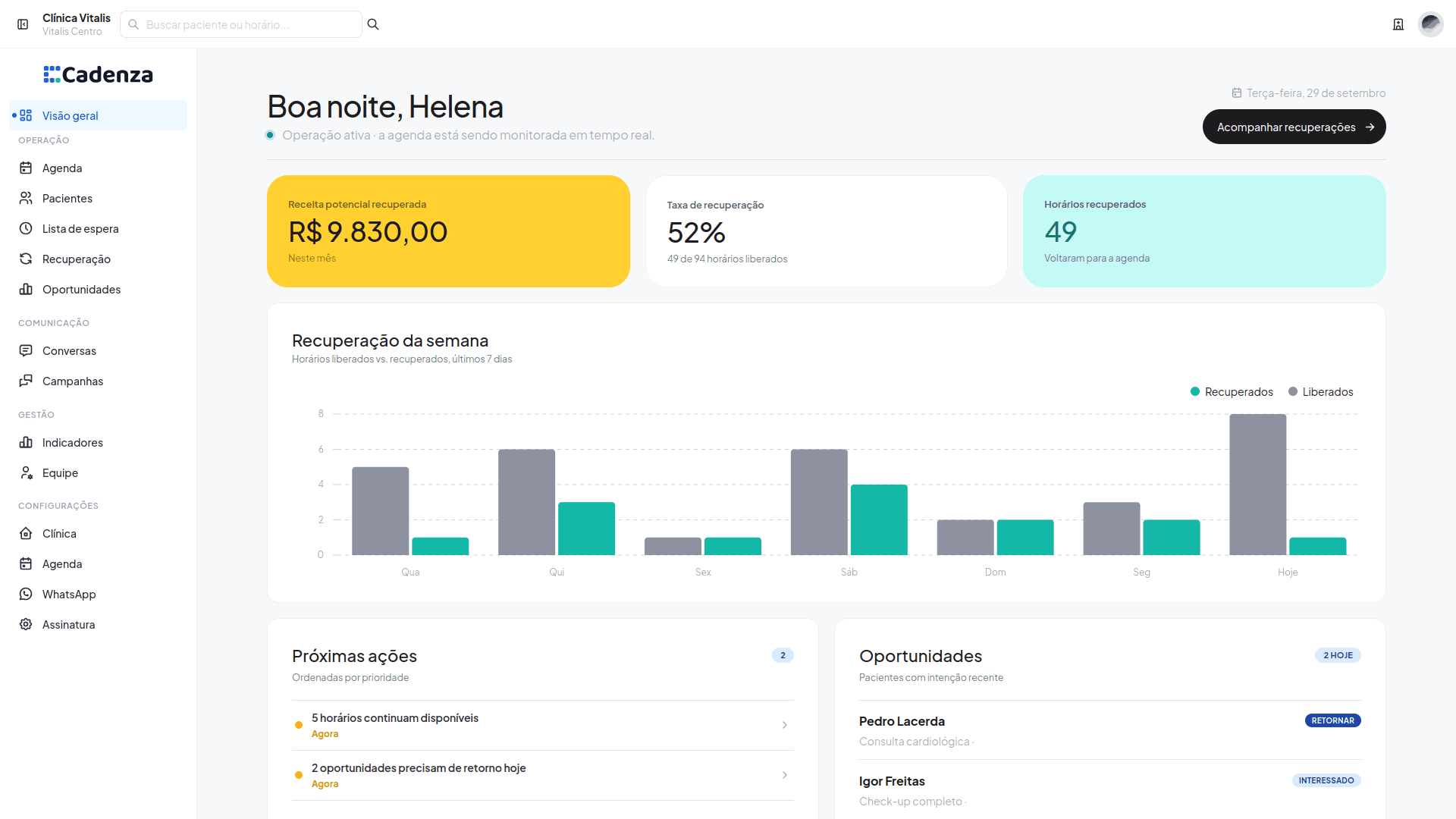The width and height of the screenshot is (1456, 819).
Task: Click the Campanhas megaphone icon
Action: click(x=26, y=381)
